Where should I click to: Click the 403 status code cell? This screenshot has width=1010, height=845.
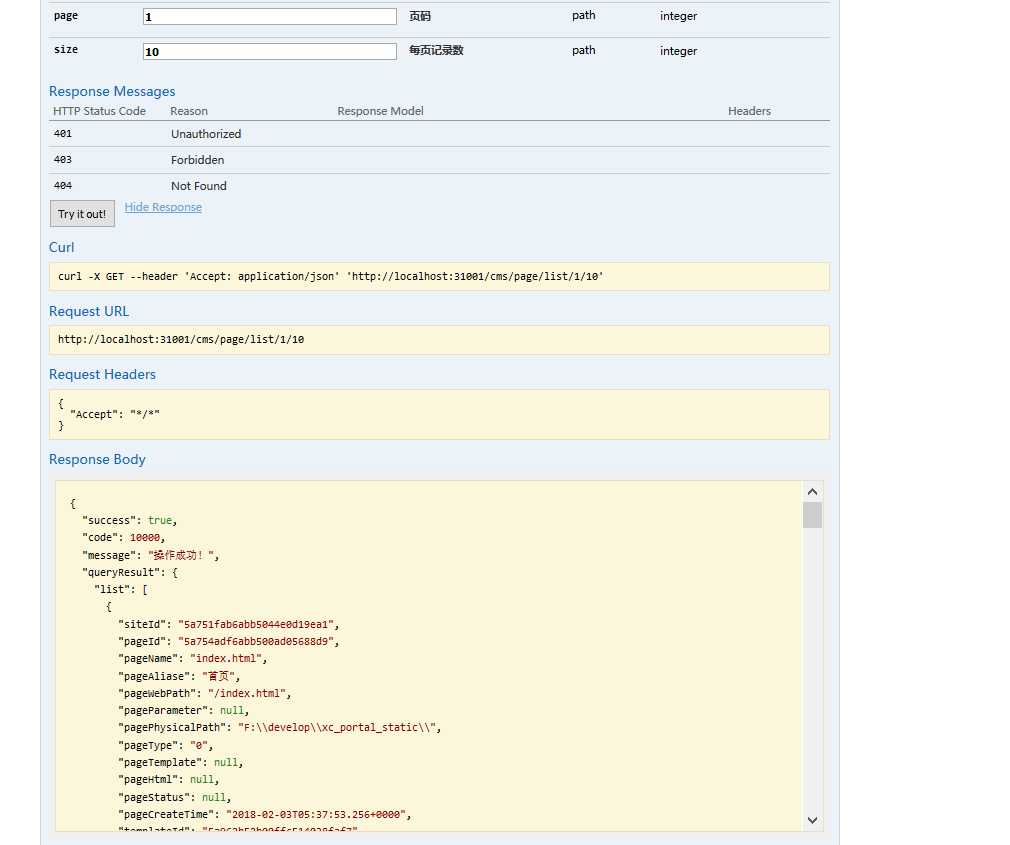[x=63, y=160]
